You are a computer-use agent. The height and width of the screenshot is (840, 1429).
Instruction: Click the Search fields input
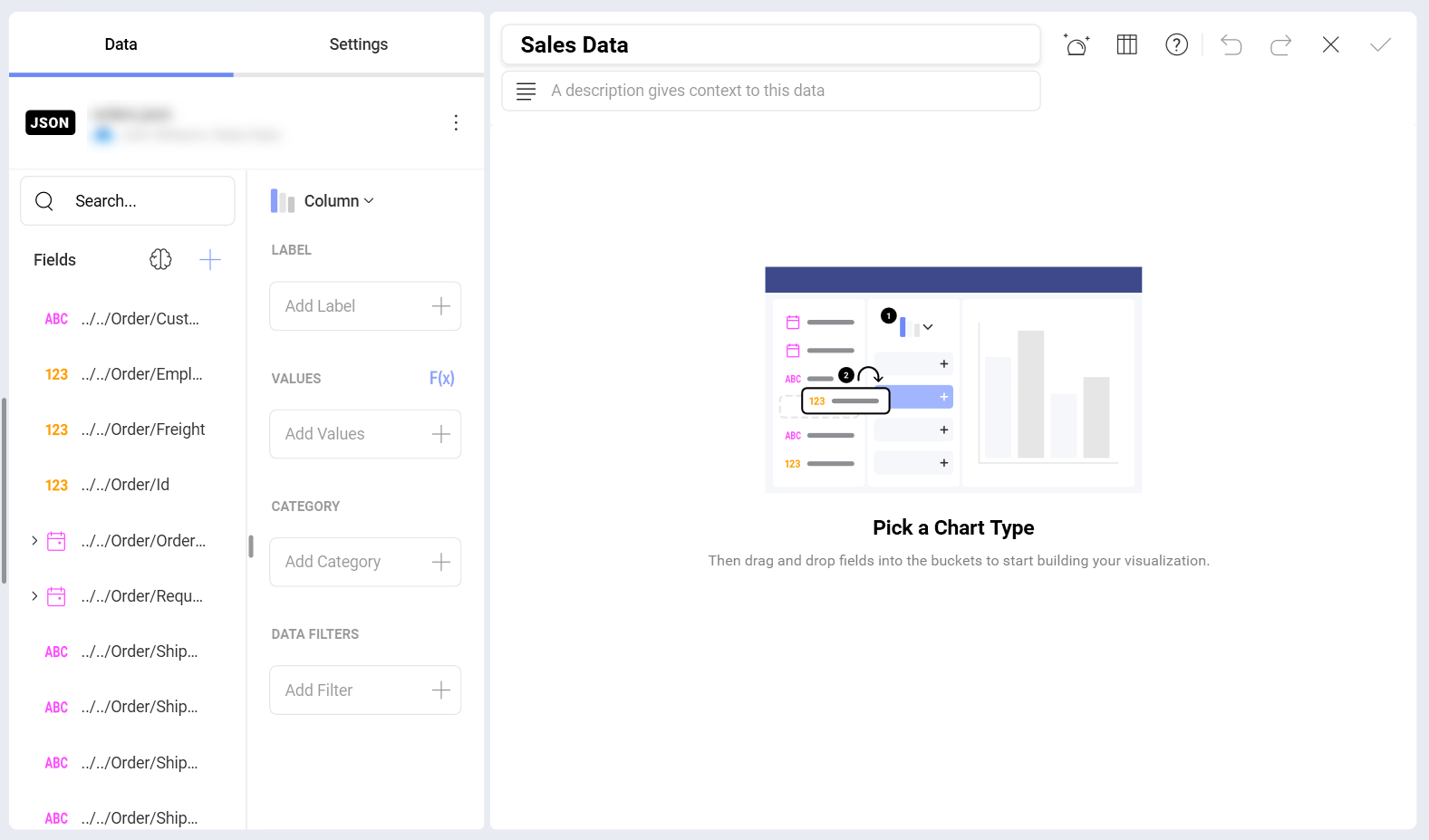(x=128, y=200)
